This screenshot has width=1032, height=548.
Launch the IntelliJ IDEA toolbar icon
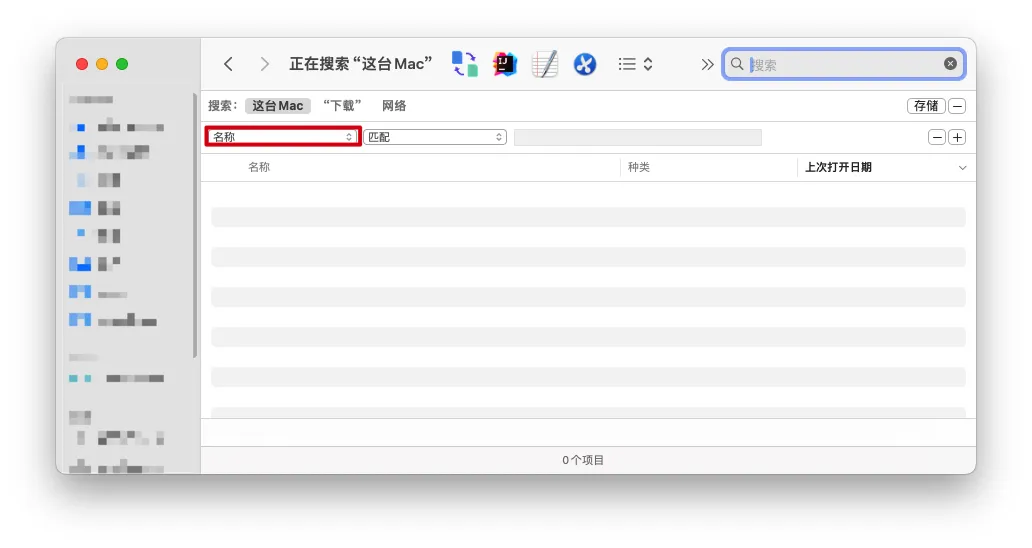[x=505, y=64]
